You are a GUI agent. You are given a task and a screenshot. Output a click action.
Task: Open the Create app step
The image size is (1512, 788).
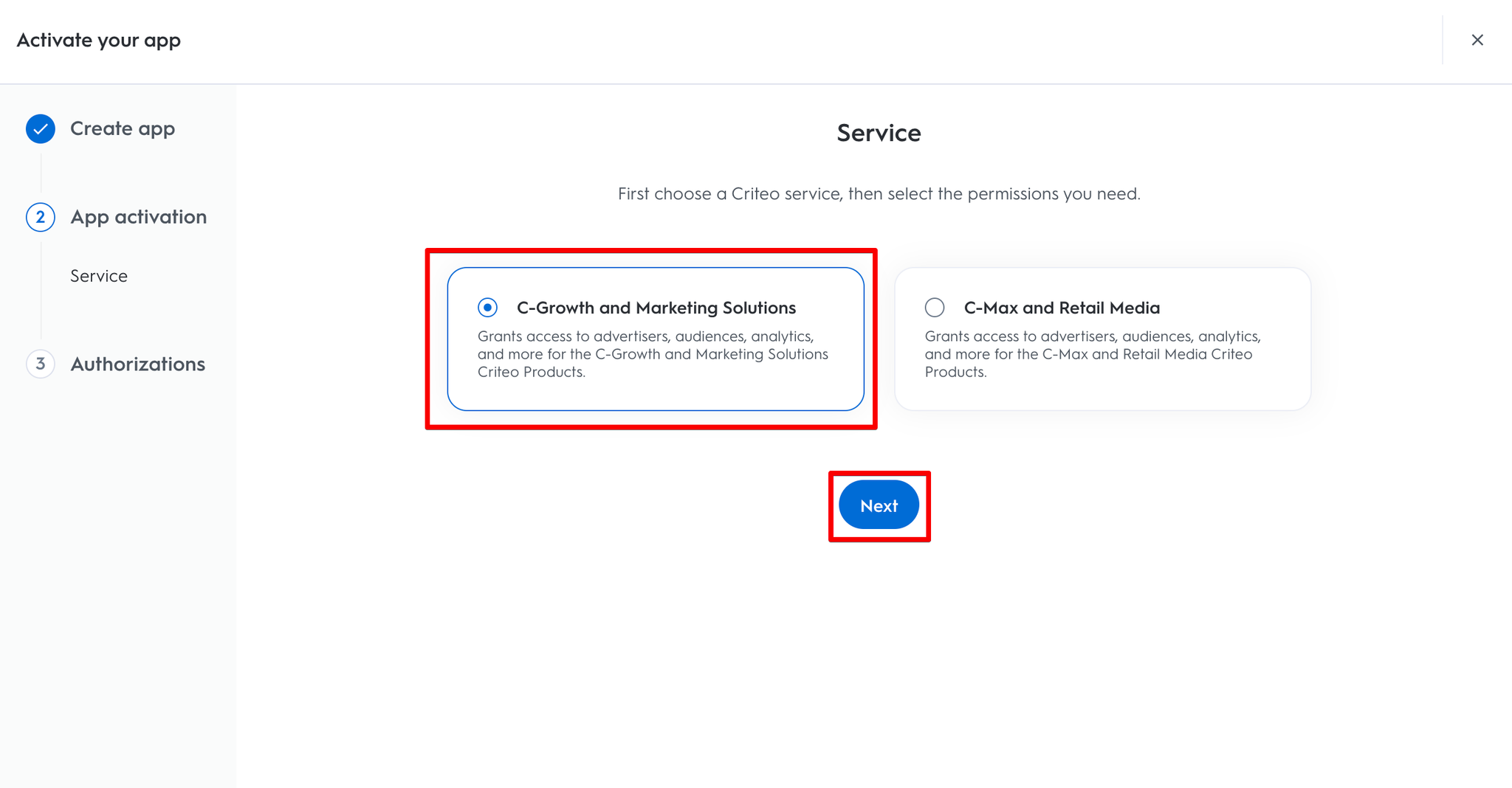point(123,128)
